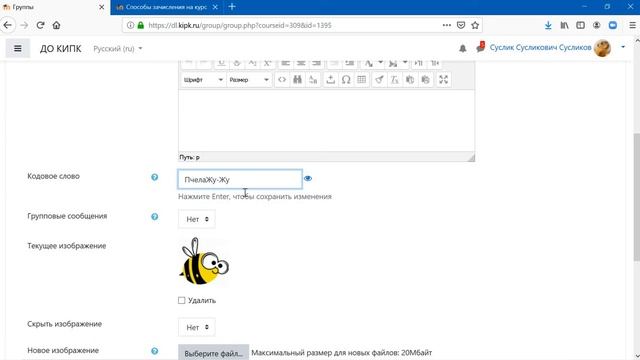Screen dimensions: 640x360
Task: Open Firefox library icon
Action: pos(564,25)
